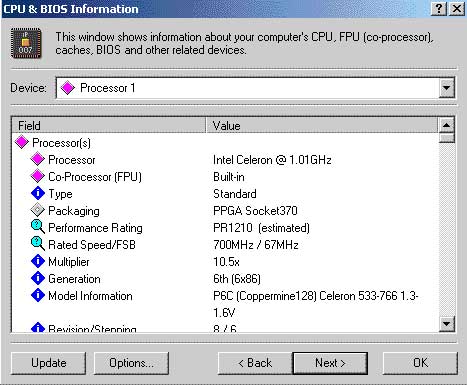Screen dimensions: 467x385
Task: Select the Multiplier field label
Action: tap(69, 262)
